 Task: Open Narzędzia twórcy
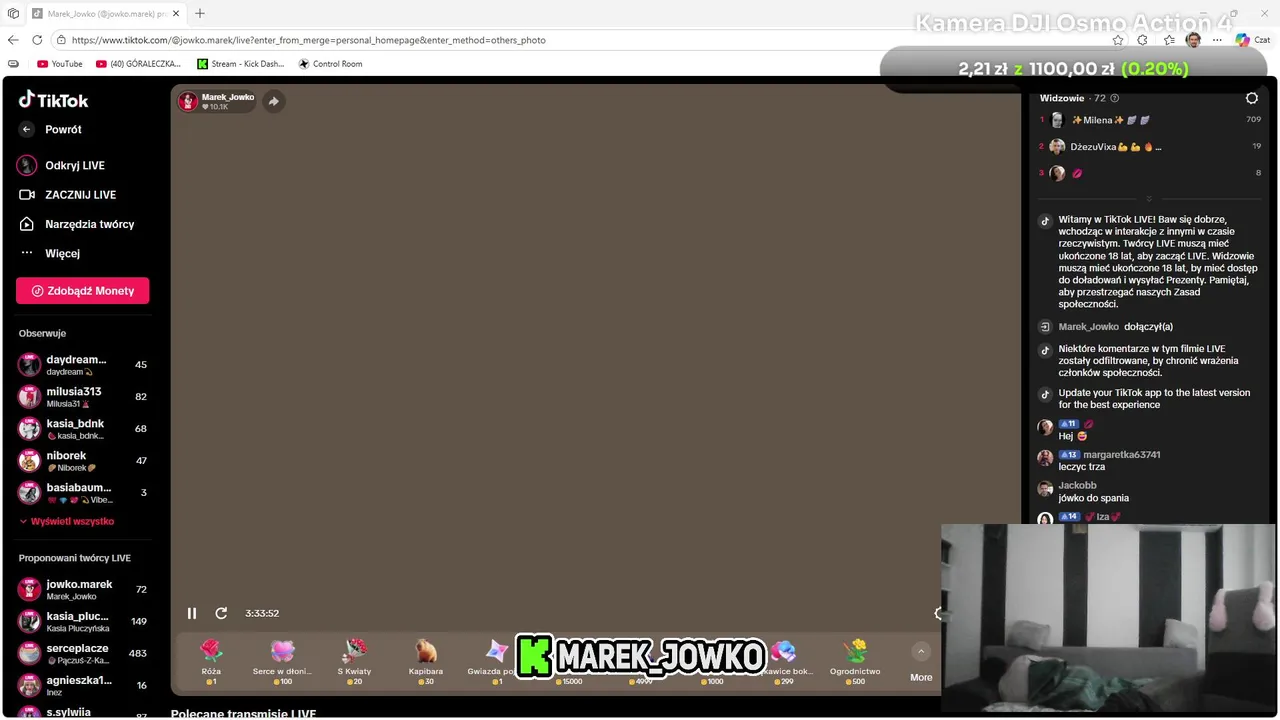coord(76,224)
